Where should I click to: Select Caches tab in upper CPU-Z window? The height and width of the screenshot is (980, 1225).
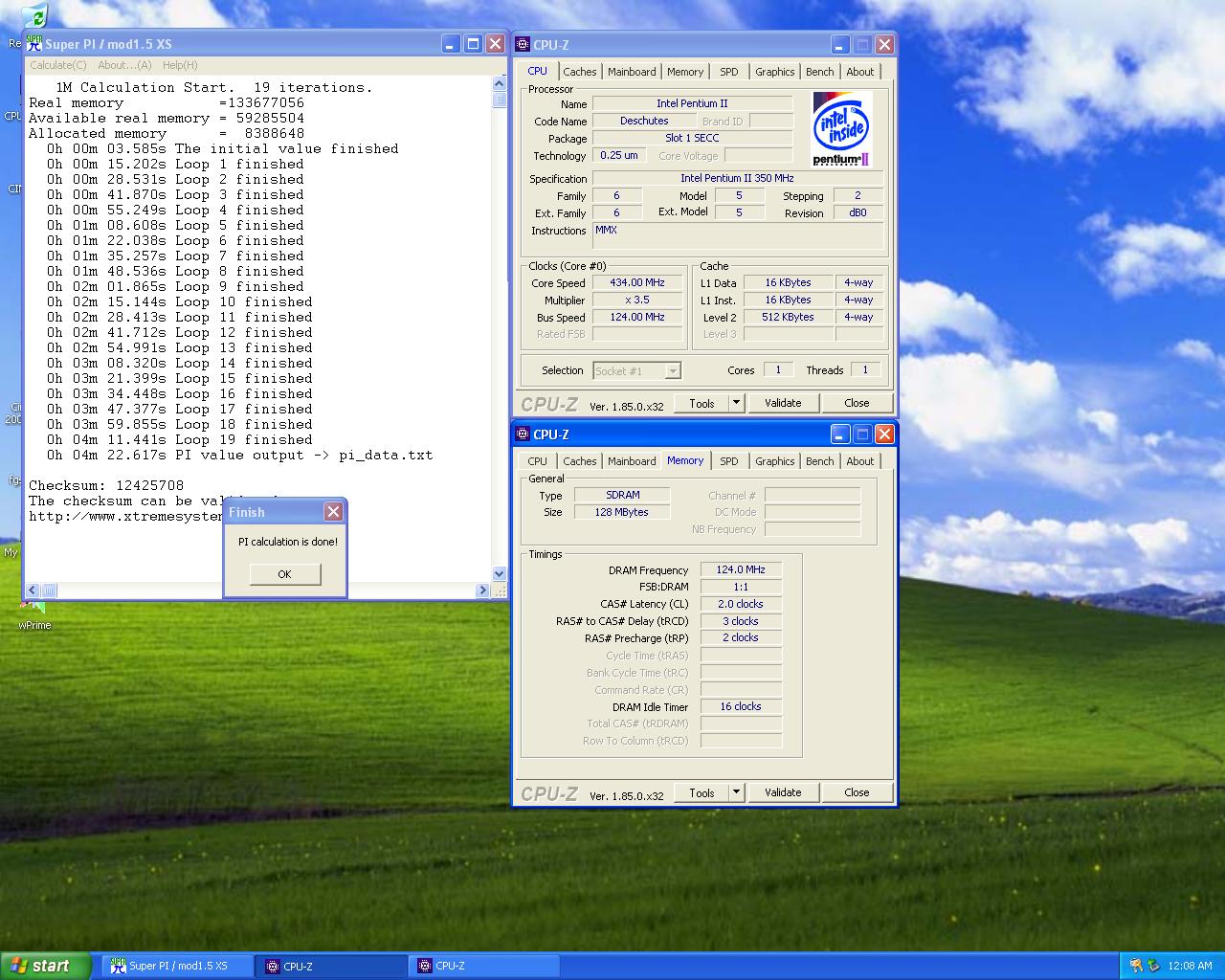point(579,72)
